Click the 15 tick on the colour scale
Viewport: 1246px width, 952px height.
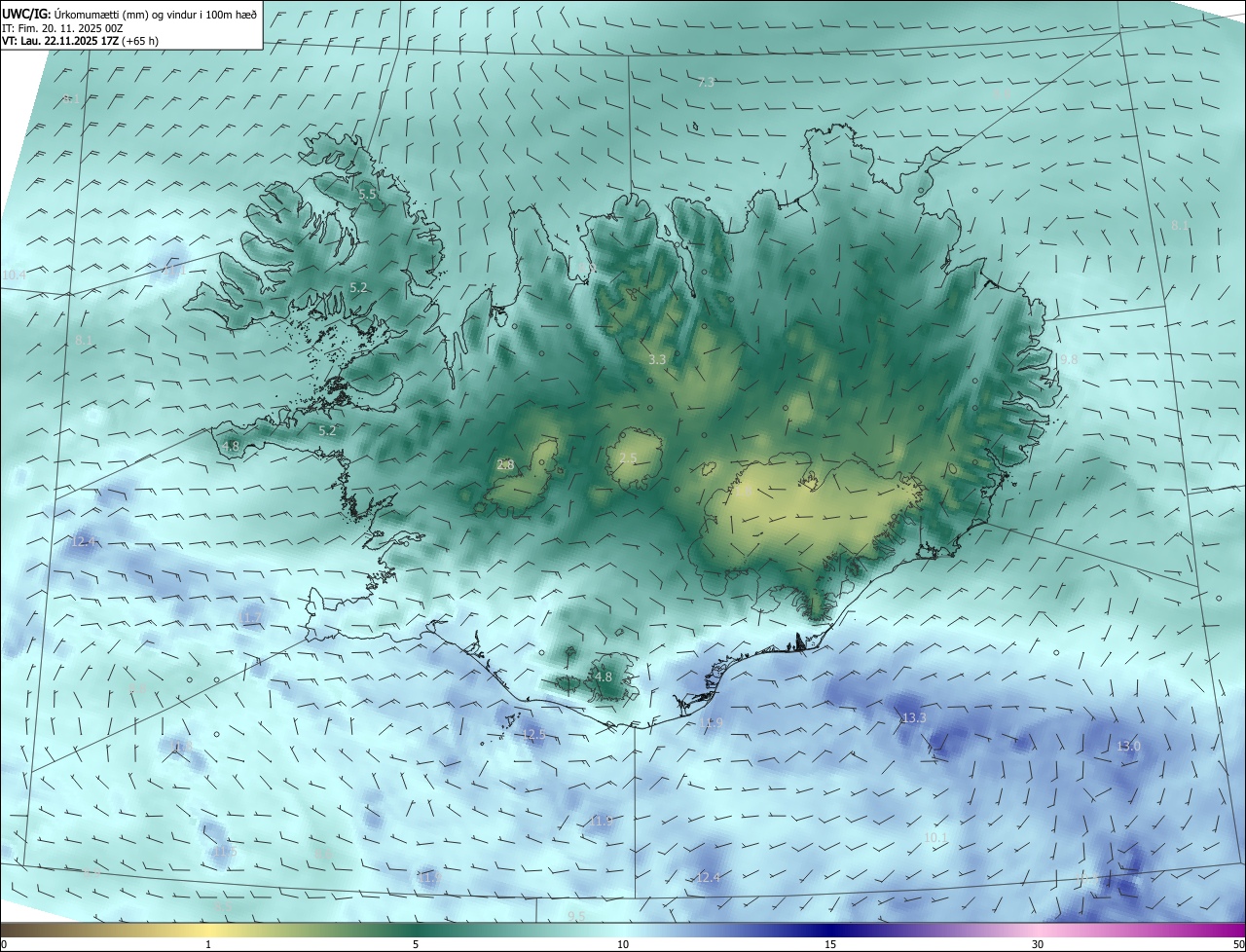[830, 944]
